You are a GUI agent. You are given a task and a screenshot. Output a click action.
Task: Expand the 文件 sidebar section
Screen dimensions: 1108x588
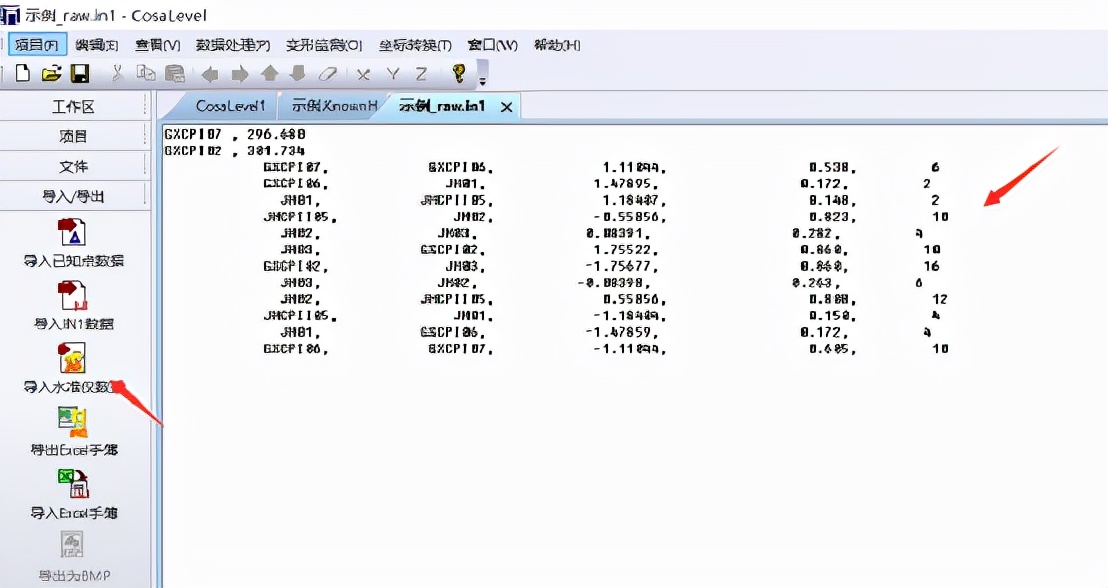point(73,167)
